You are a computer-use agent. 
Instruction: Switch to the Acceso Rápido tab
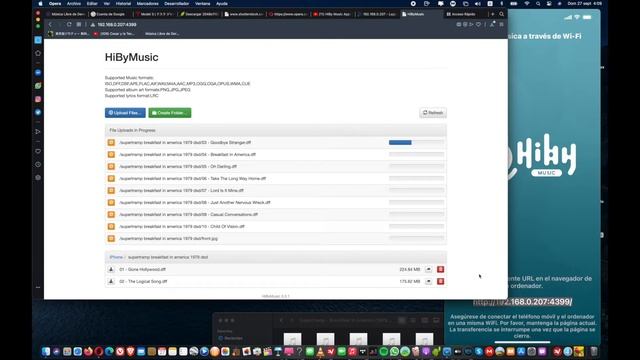[464, 14]
